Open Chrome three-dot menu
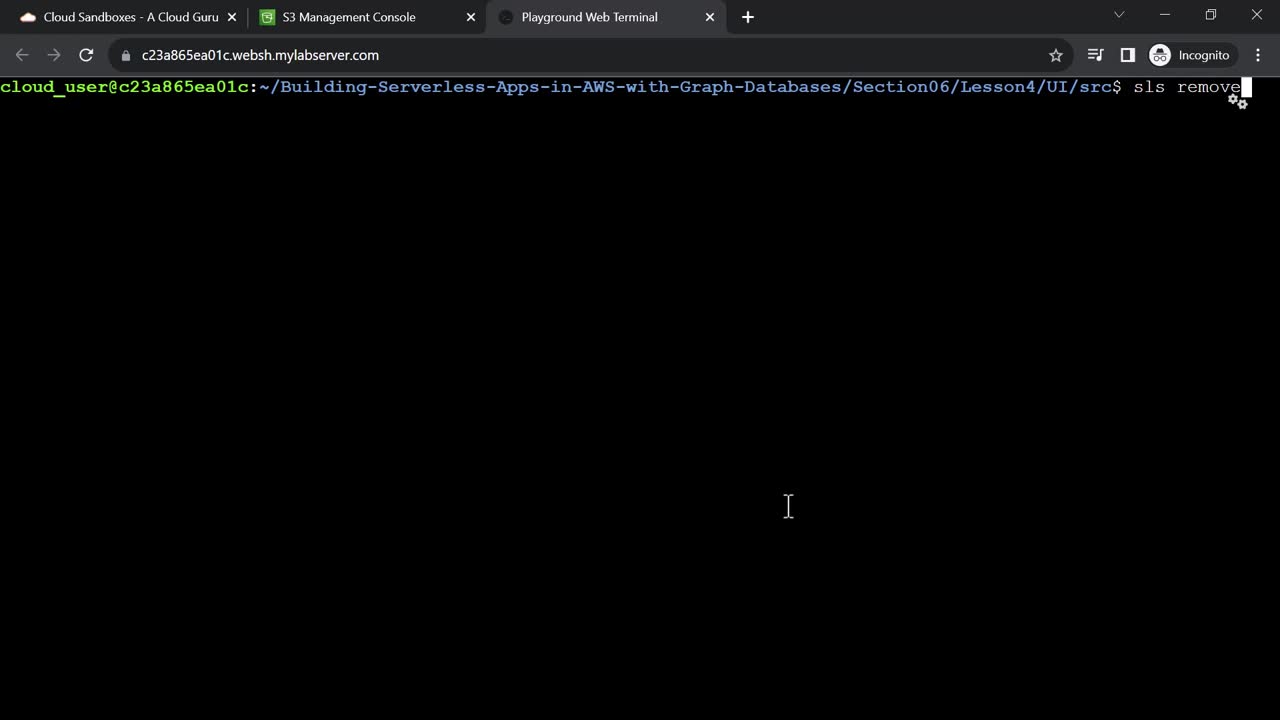1280x720 pixels. (x=1258, y=55)
